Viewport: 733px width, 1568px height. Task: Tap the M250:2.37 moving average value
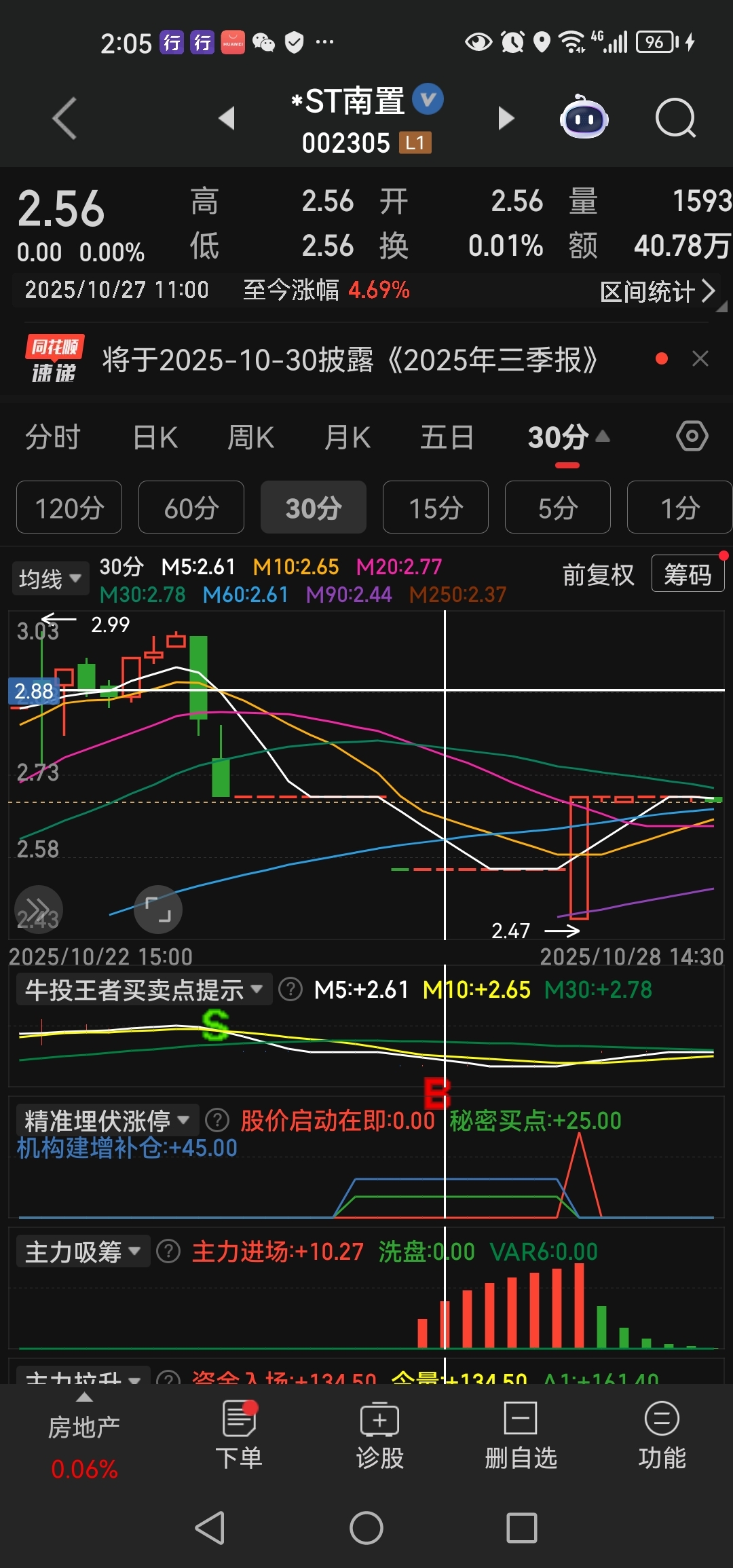(x=458, y=595)
